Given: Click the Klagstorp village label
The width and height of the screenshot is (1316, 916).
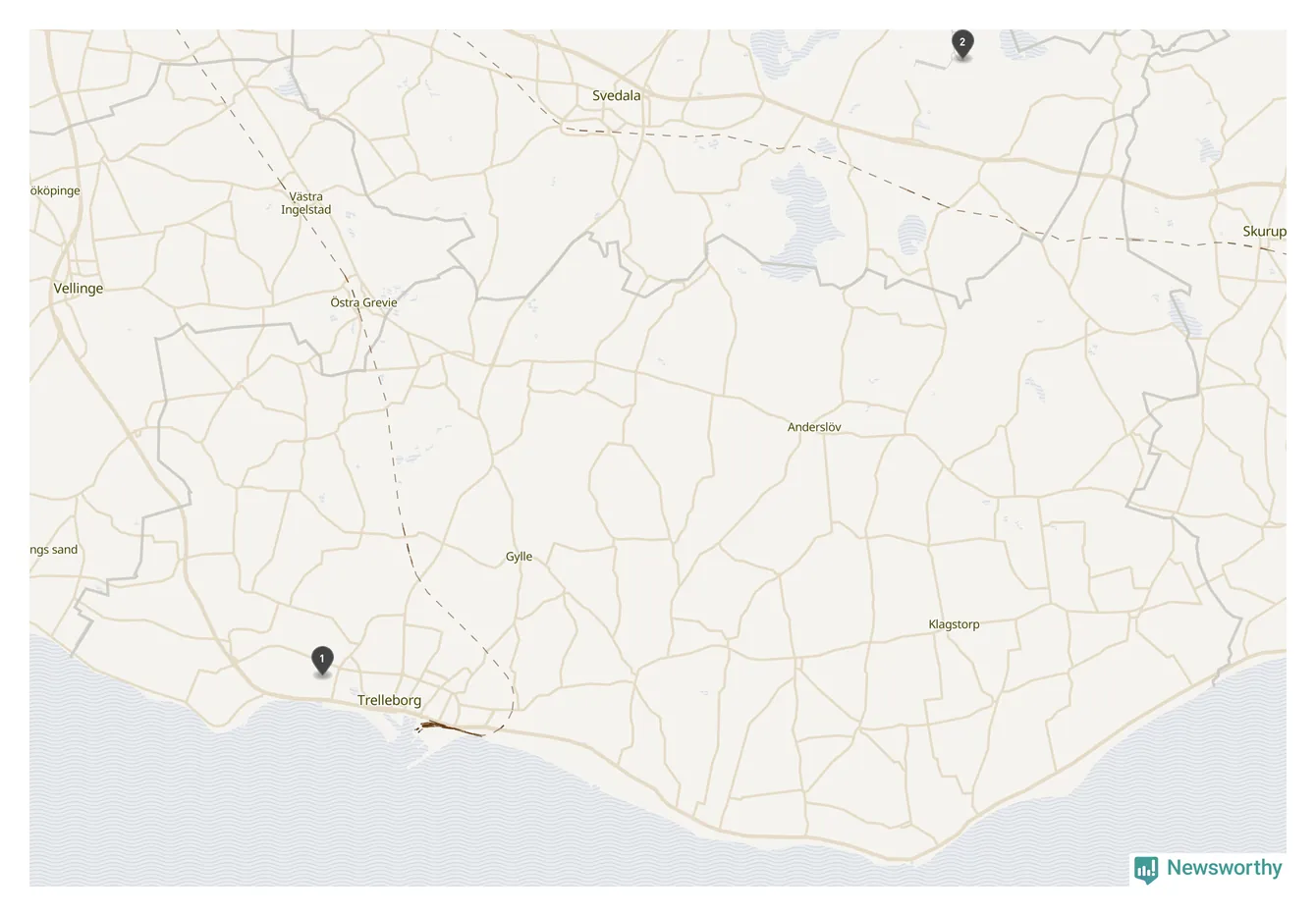Looking at the screenshot, I should point(954,624).
